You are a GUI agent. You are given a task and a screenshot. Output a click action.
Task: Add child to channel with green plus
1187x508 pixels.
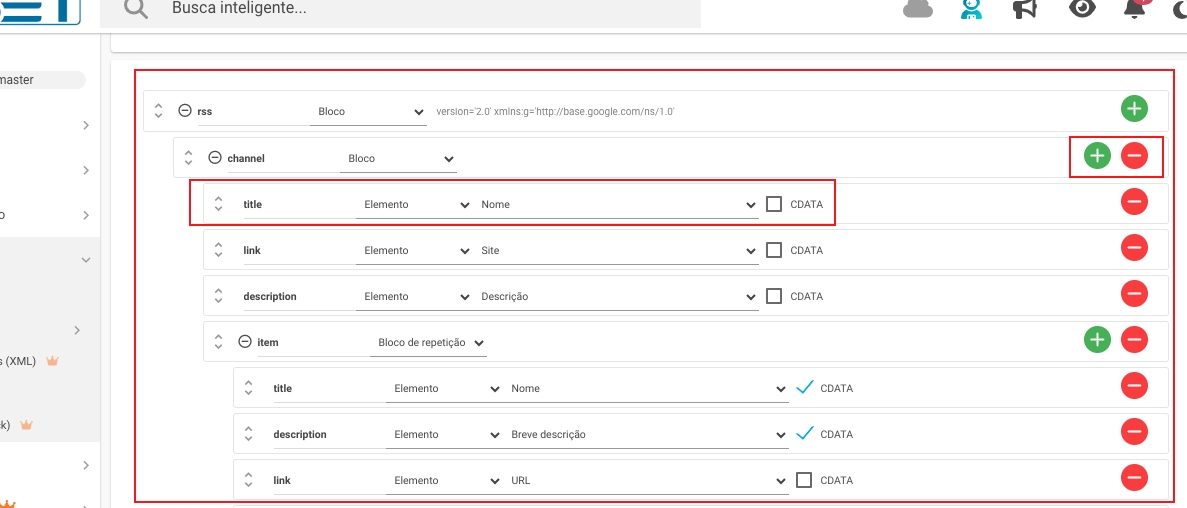pos(1097,156)
